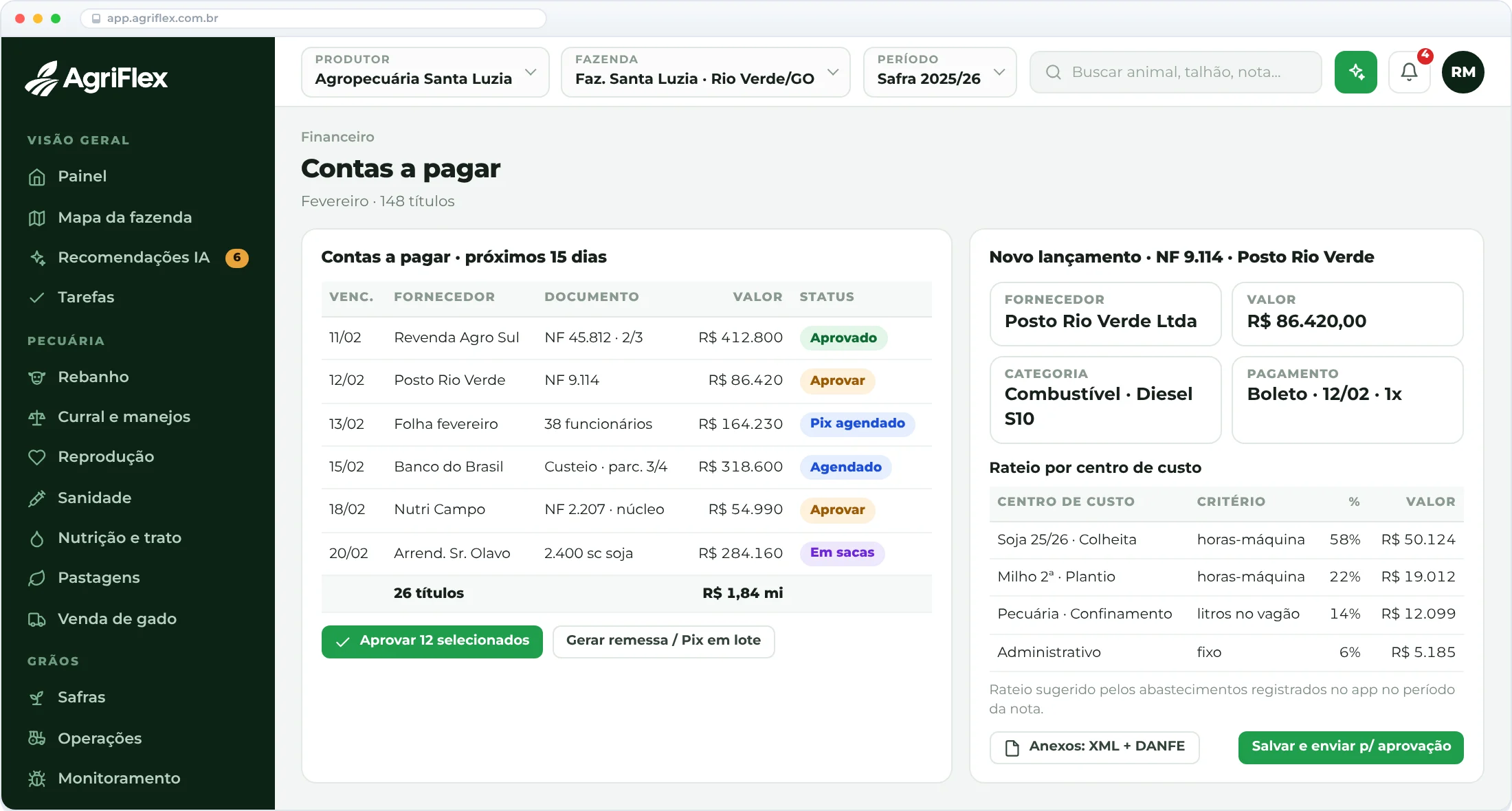Viewport: 1512px width, 811px height.
Task: Sort by Centro de custo column header
Action: pos(1066,502)
